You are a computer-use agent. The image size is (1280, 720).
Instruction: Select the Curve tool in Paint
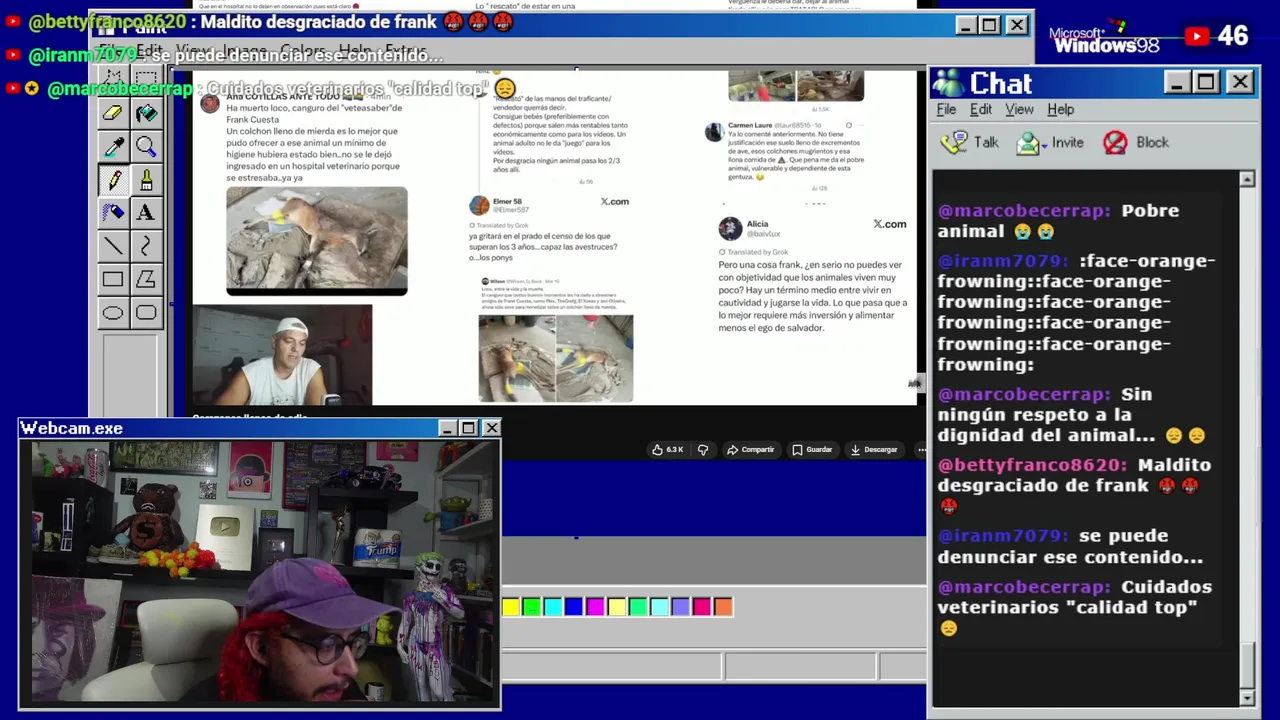click(146, 246)
